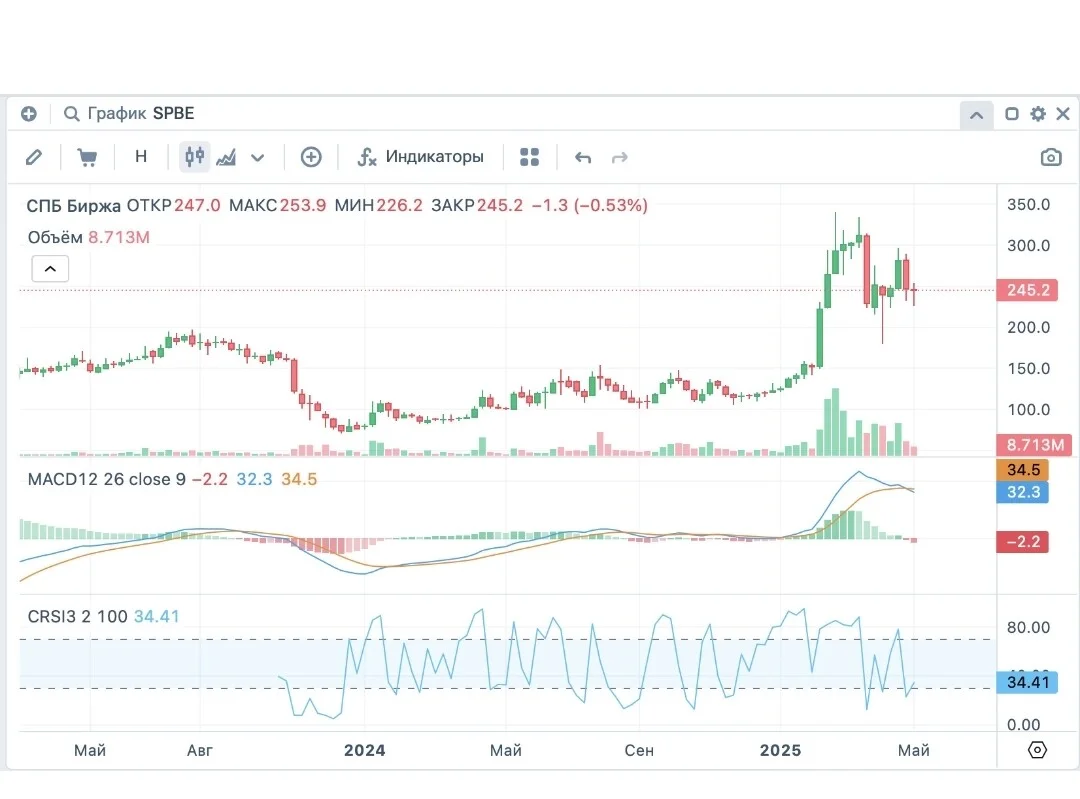This screenshot has width=1080, height=799.
Task: Click the add comparison plus circle icon
Action: (x=311, y=157)
